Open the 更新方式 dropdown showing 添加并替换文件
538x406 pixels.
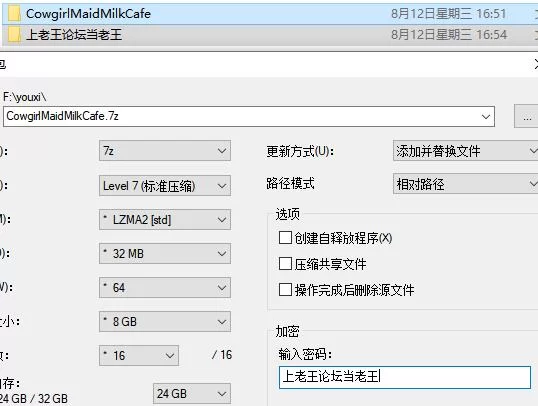click(x=465, y=151)
